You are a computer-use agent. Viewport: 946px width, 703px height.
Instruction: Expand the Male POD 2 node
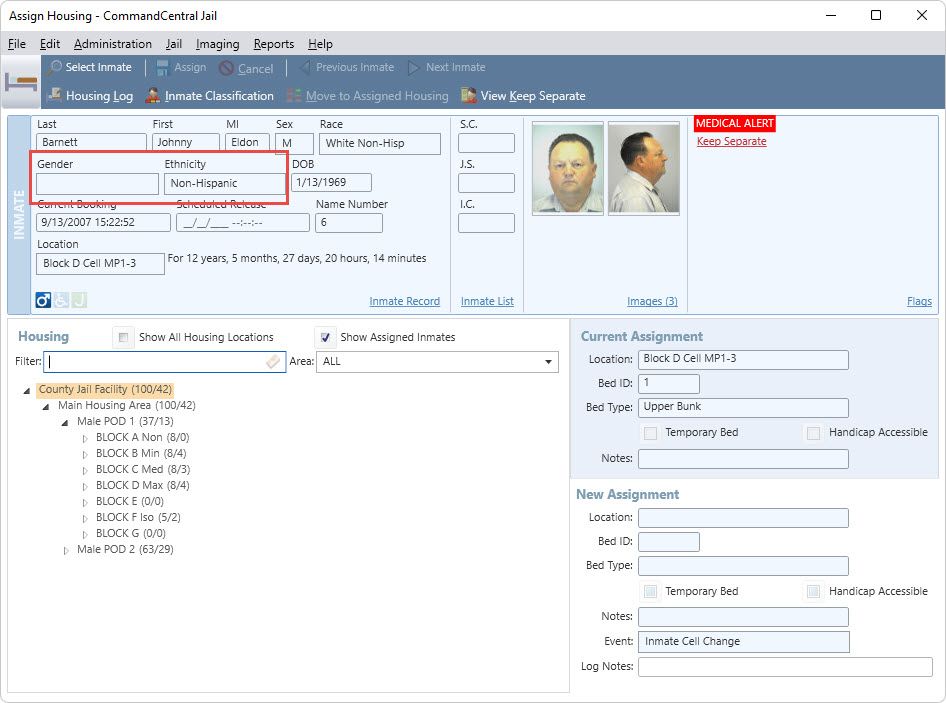pos(66,550)
